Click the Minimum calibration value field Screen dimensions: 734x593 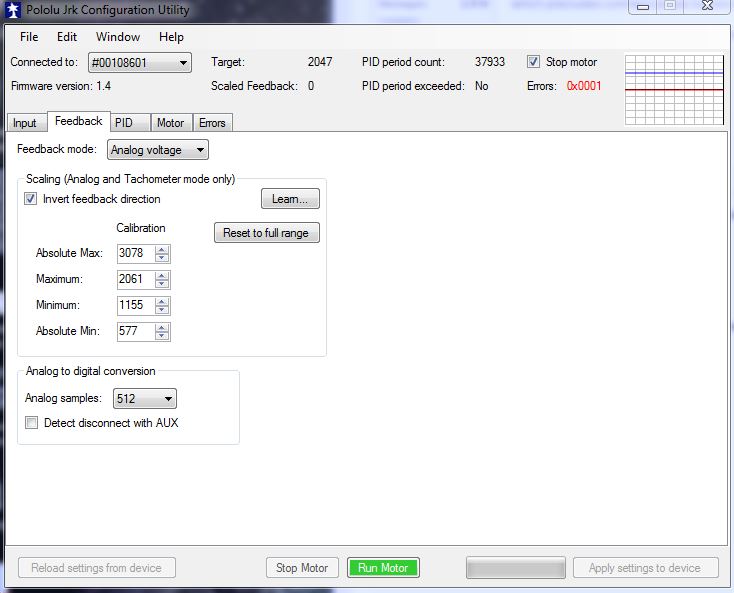pos(135,305)
